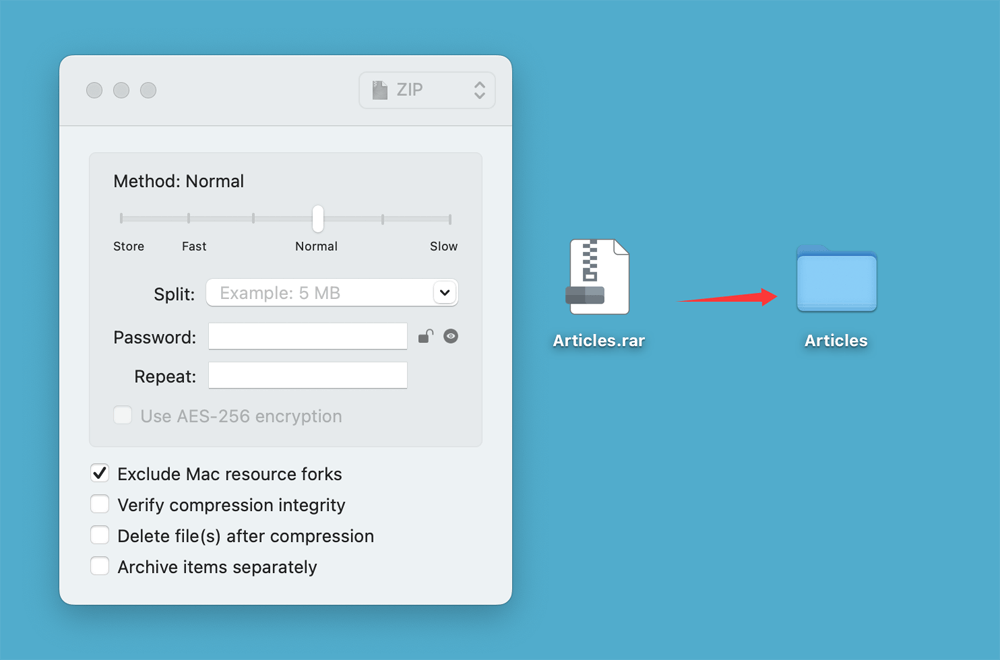The height and width of the screenshot is (660, 1000).
Task: Click the eye icon to reveal password
Action: [450, 337]
